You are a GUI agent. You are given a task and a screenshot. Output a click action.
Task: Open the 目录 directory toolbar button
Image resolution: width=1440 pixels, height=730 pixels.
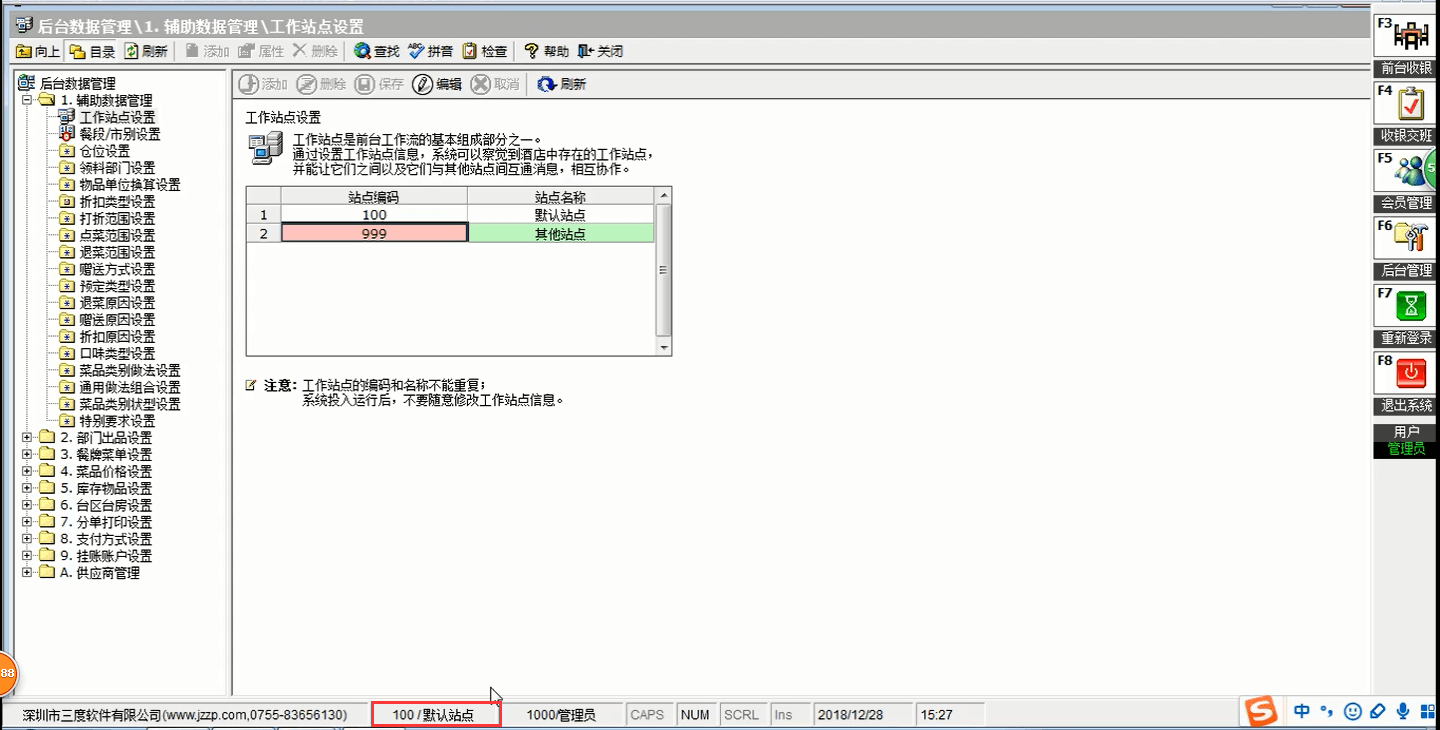click(x=93, y=51)
